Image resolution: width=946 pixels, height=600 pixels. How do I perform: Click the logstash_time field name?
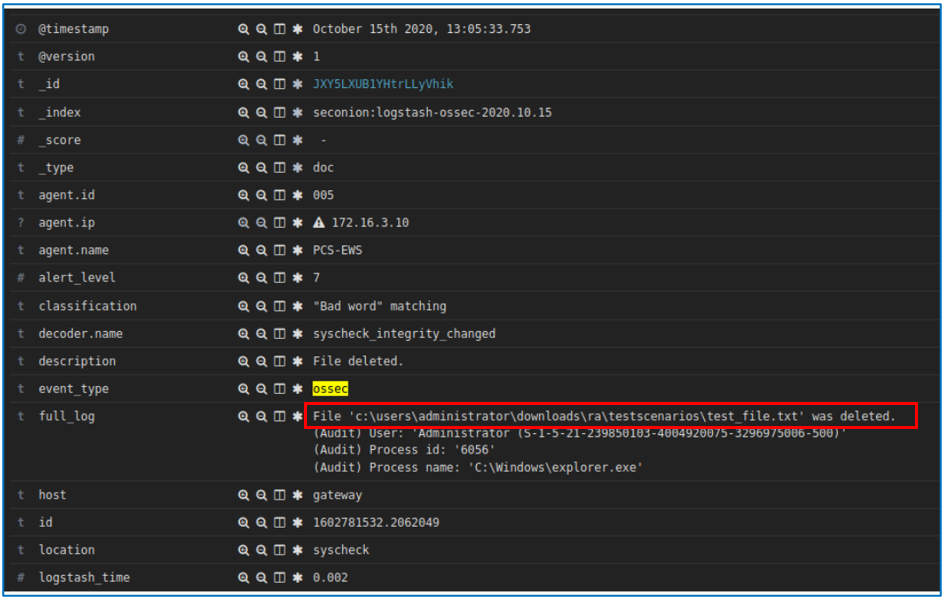[84, 578]
